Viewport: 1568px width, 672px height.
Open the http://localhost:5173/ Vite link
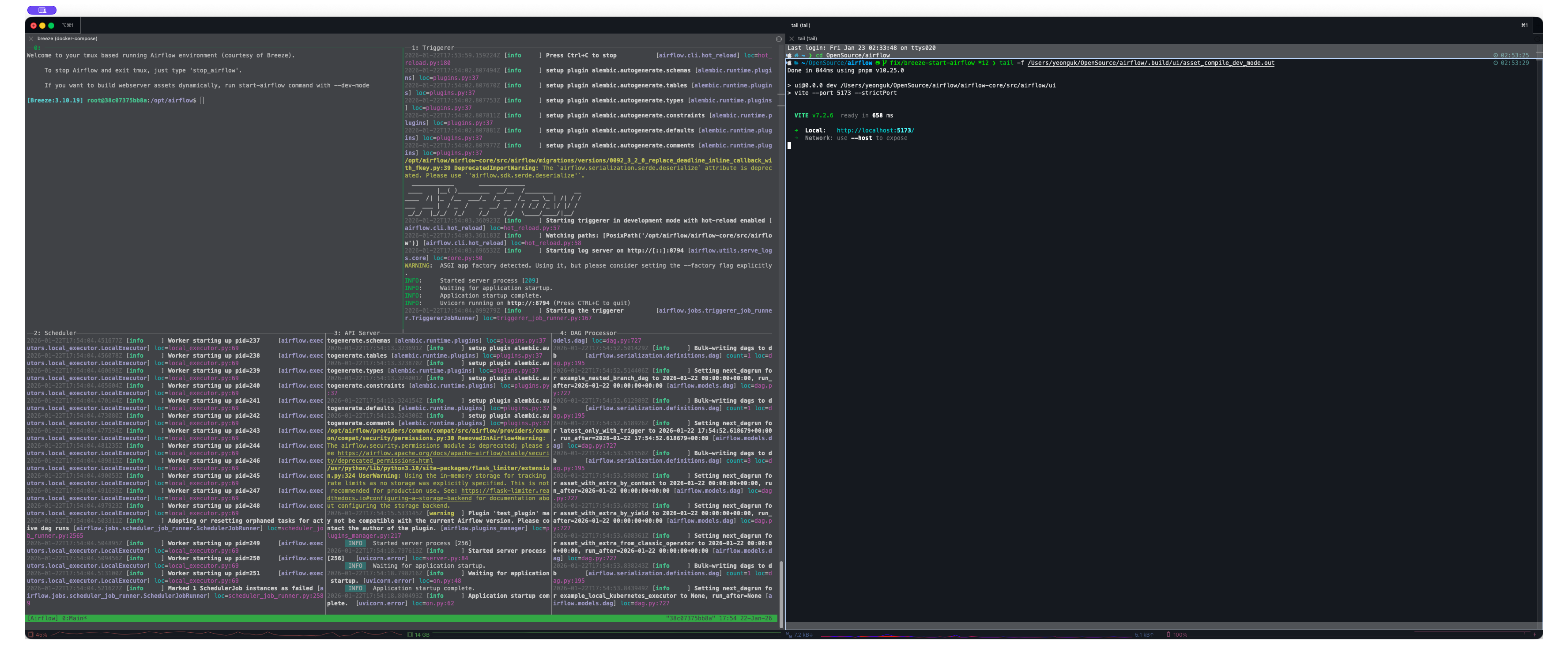tap(874, 130)
